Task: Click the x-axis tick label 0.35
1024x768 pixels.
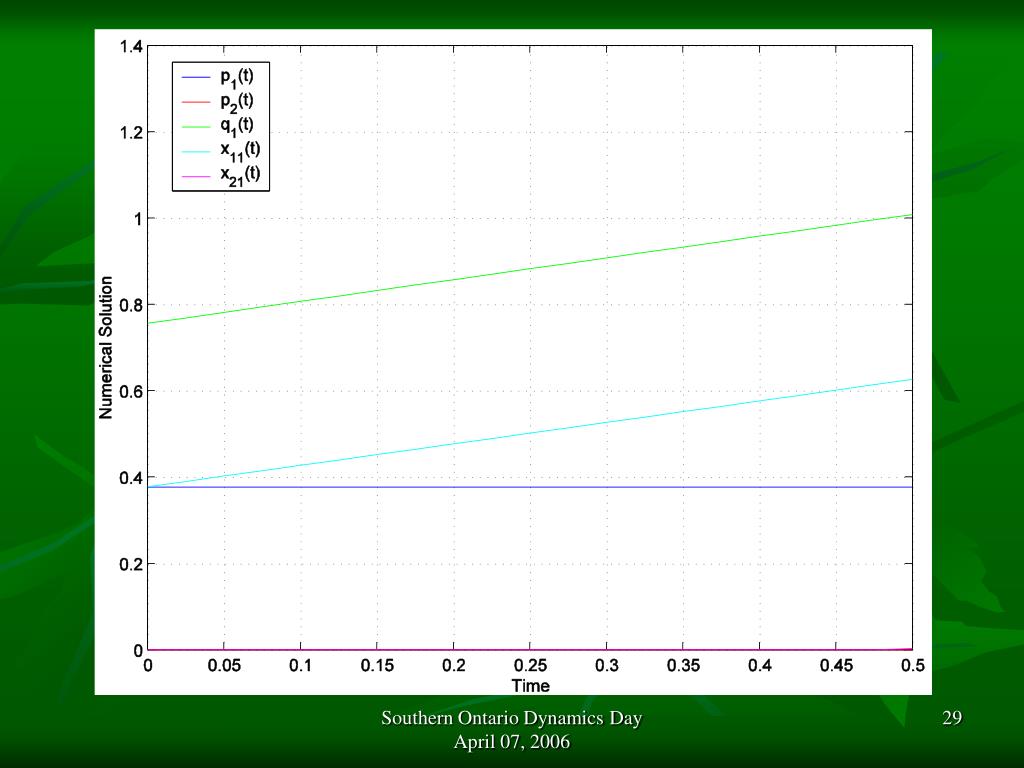Action: (683, 665)
